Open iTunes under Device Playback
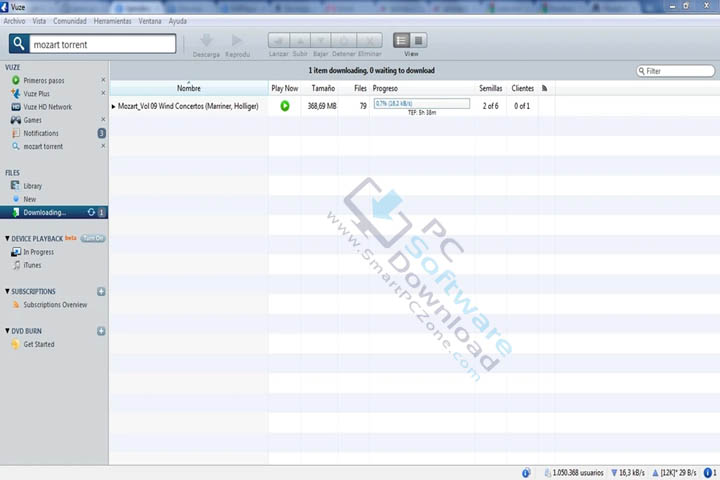Screen dimensions: 720x480 click(x=32, y=265)
